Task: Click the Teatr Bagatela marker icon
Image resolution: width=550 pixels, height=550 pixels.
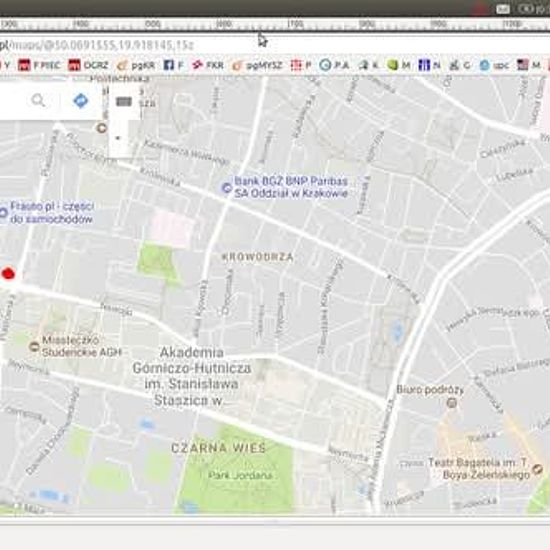Action: [537, 469]
